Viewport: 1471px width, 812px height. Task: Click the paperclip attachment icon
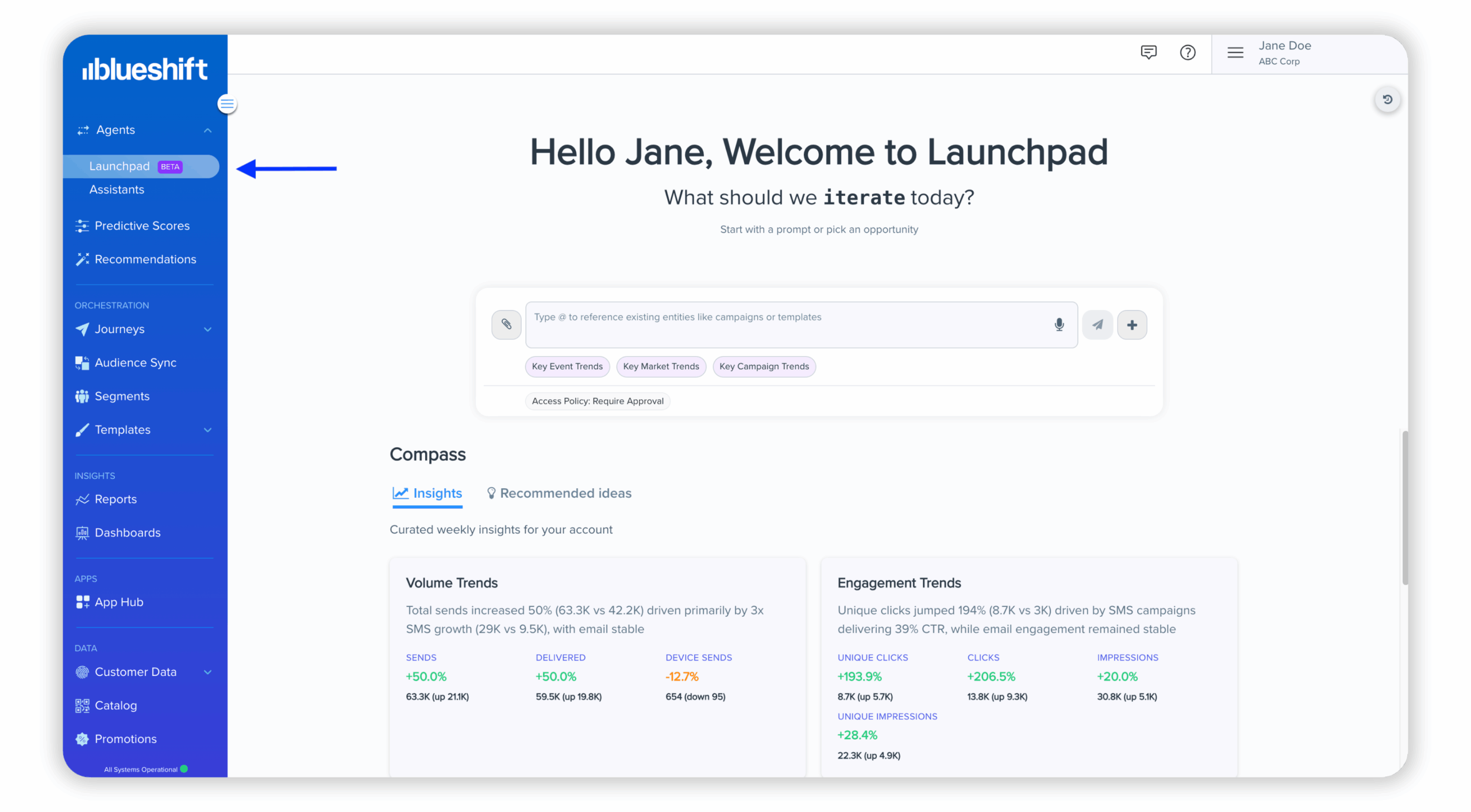(506, 324)
